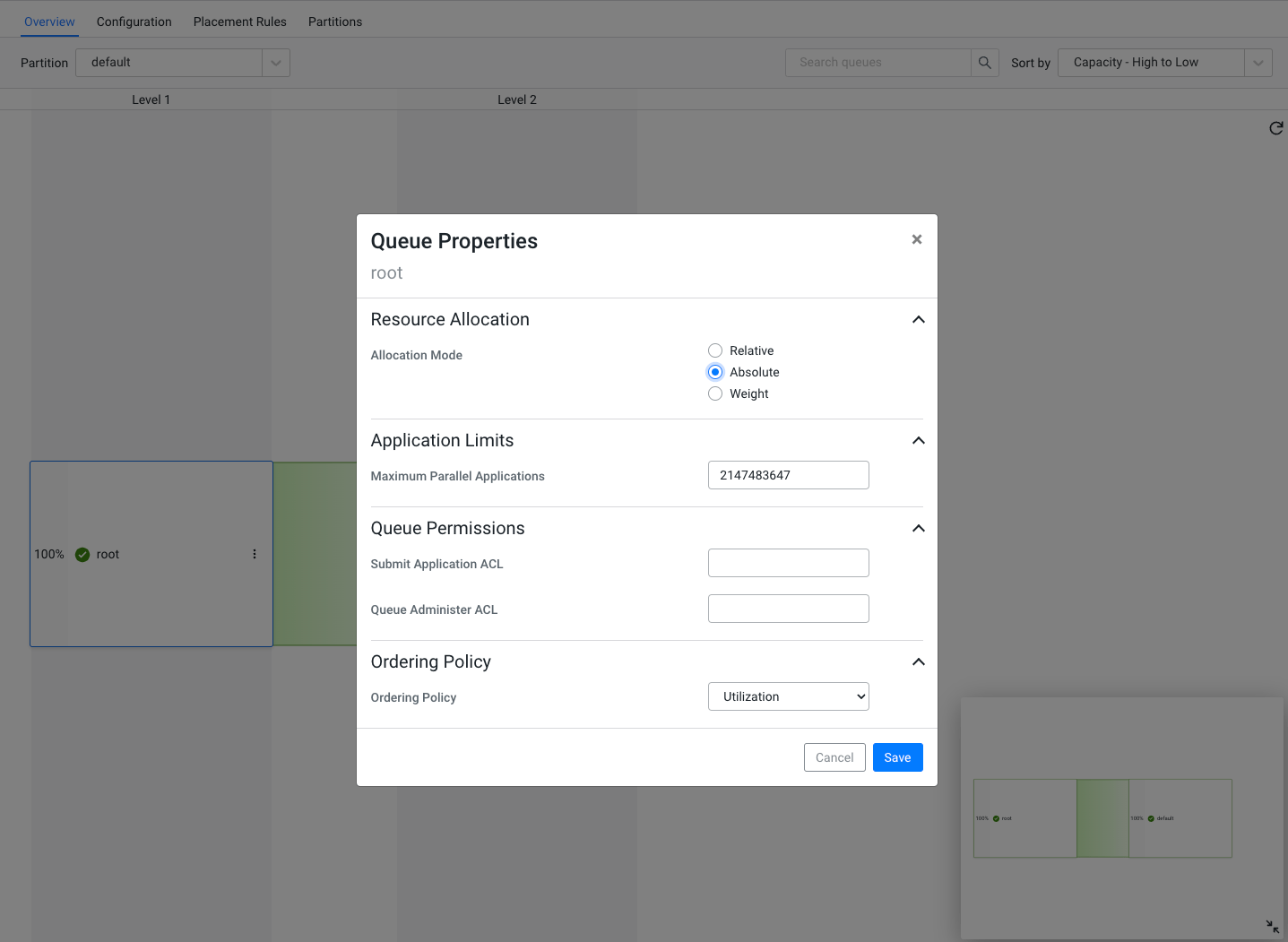Open the Placement Rules tab

tap(239, 21)
